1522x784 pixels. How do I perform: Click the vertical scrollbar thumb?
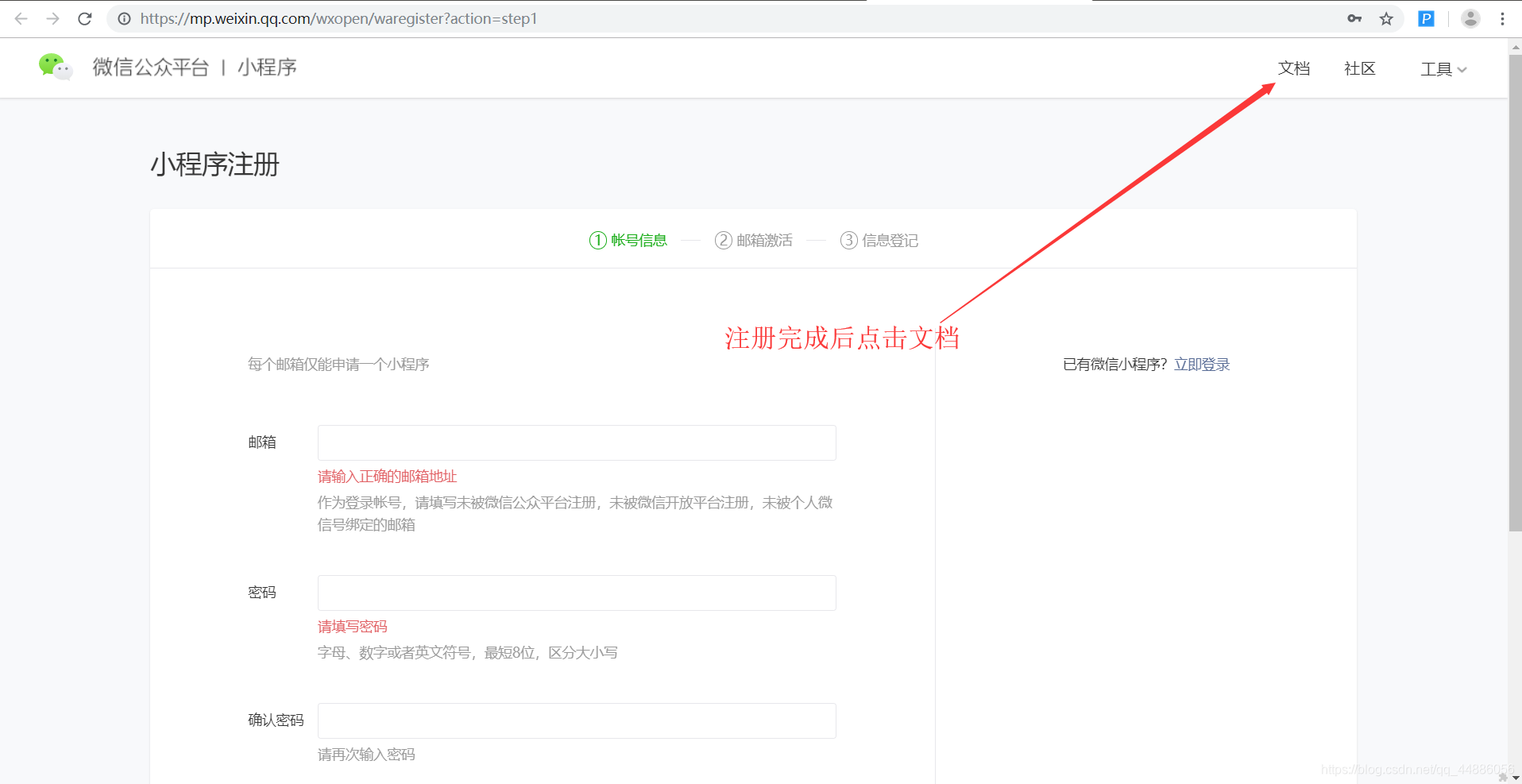tap(1515, 292)
